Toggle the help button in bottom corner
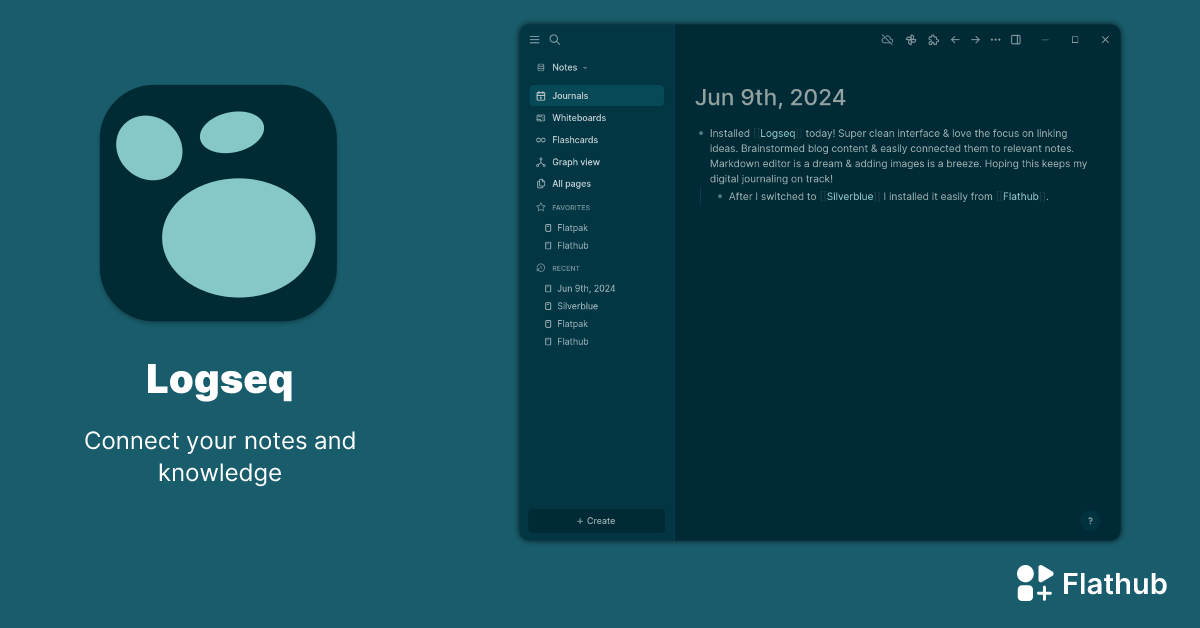The height and width of the screenshot is (628, 1200). (x=1090, y=520)
